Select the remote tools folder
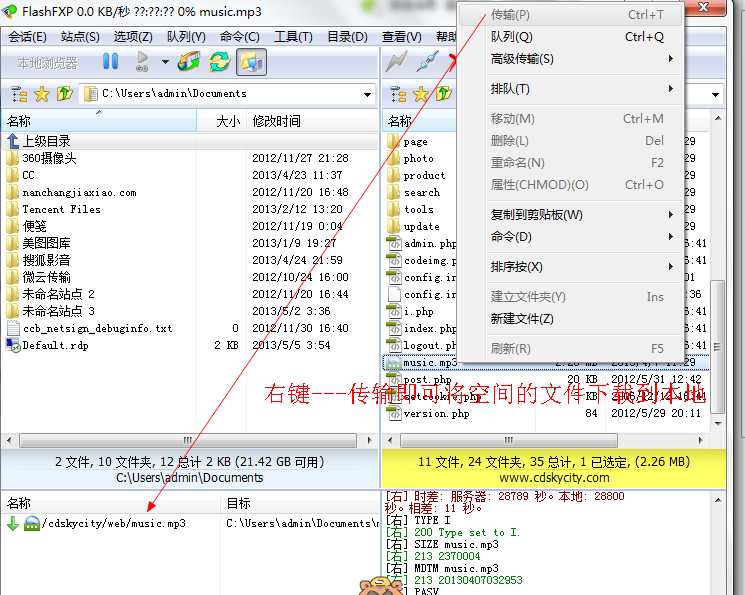The width and height of the screenshot is (745, 595). point(411,210)
